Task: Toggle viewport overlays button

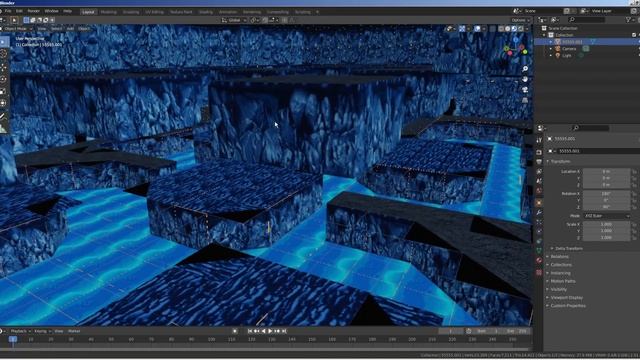Action: (477, 29)
